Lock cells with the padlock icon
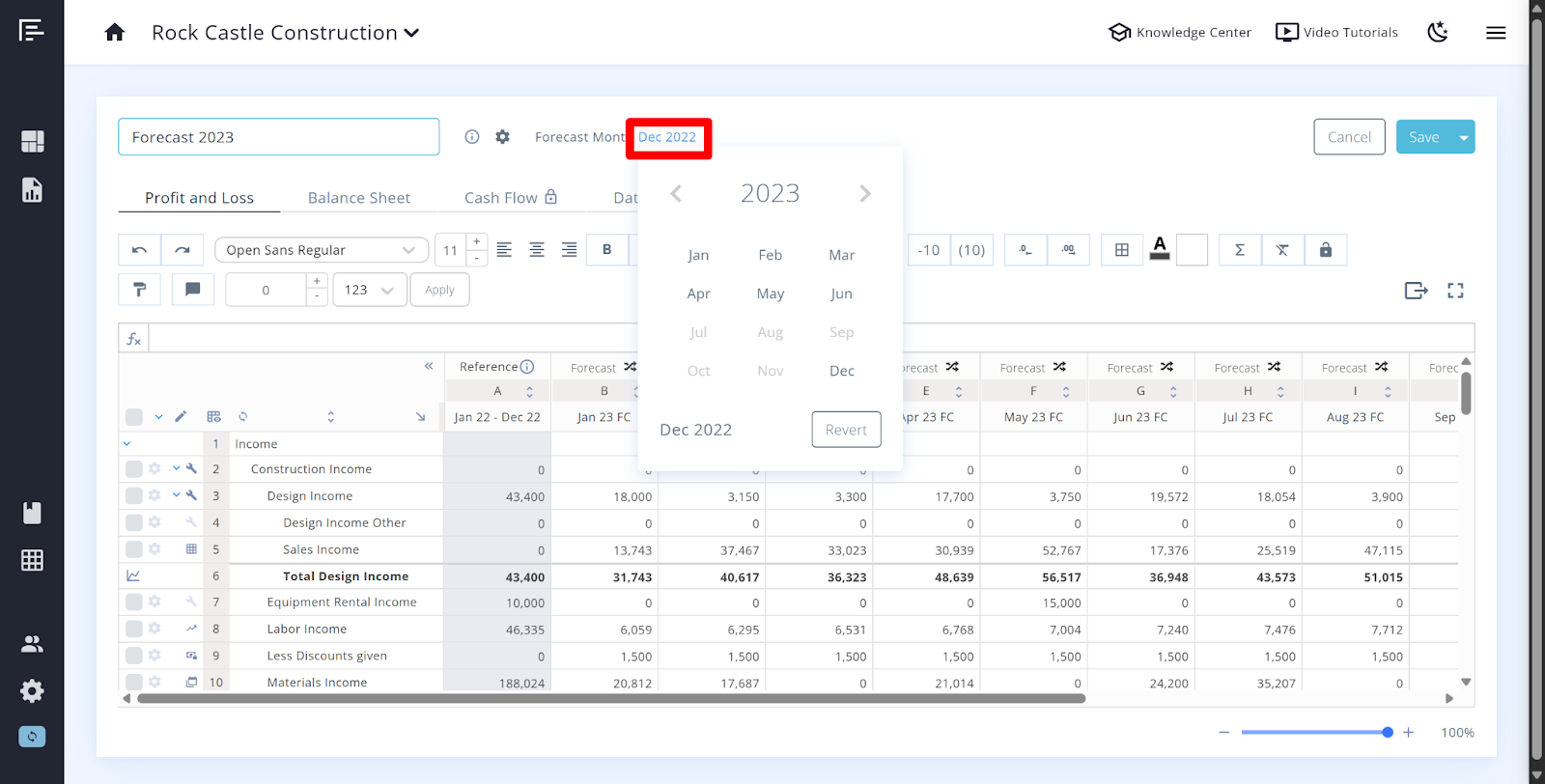Viewport: 1545px width, 784px height. click(1326, 250)
